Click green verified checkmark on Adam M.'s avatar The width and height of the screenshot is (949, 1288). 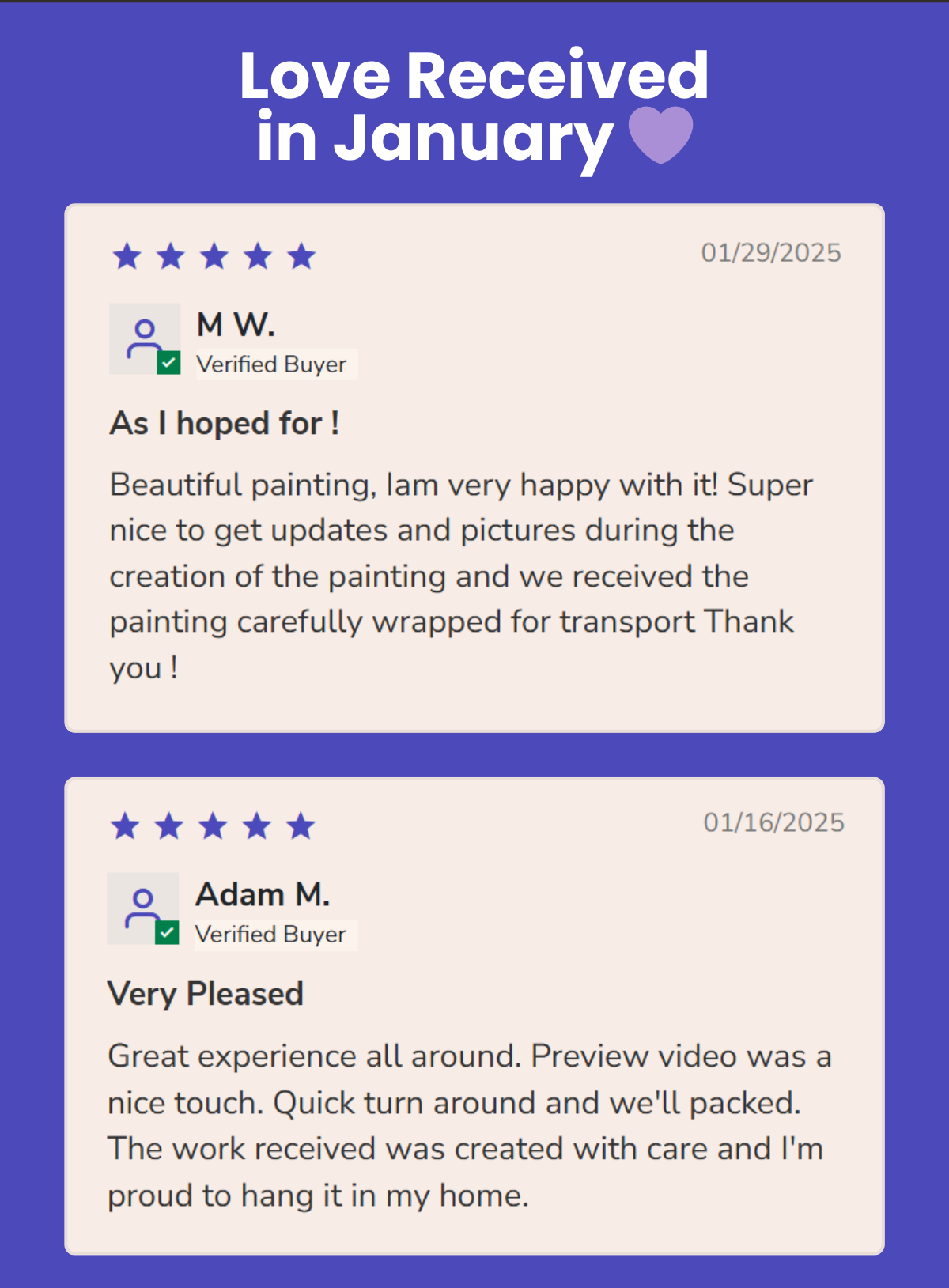pos(167,933)
